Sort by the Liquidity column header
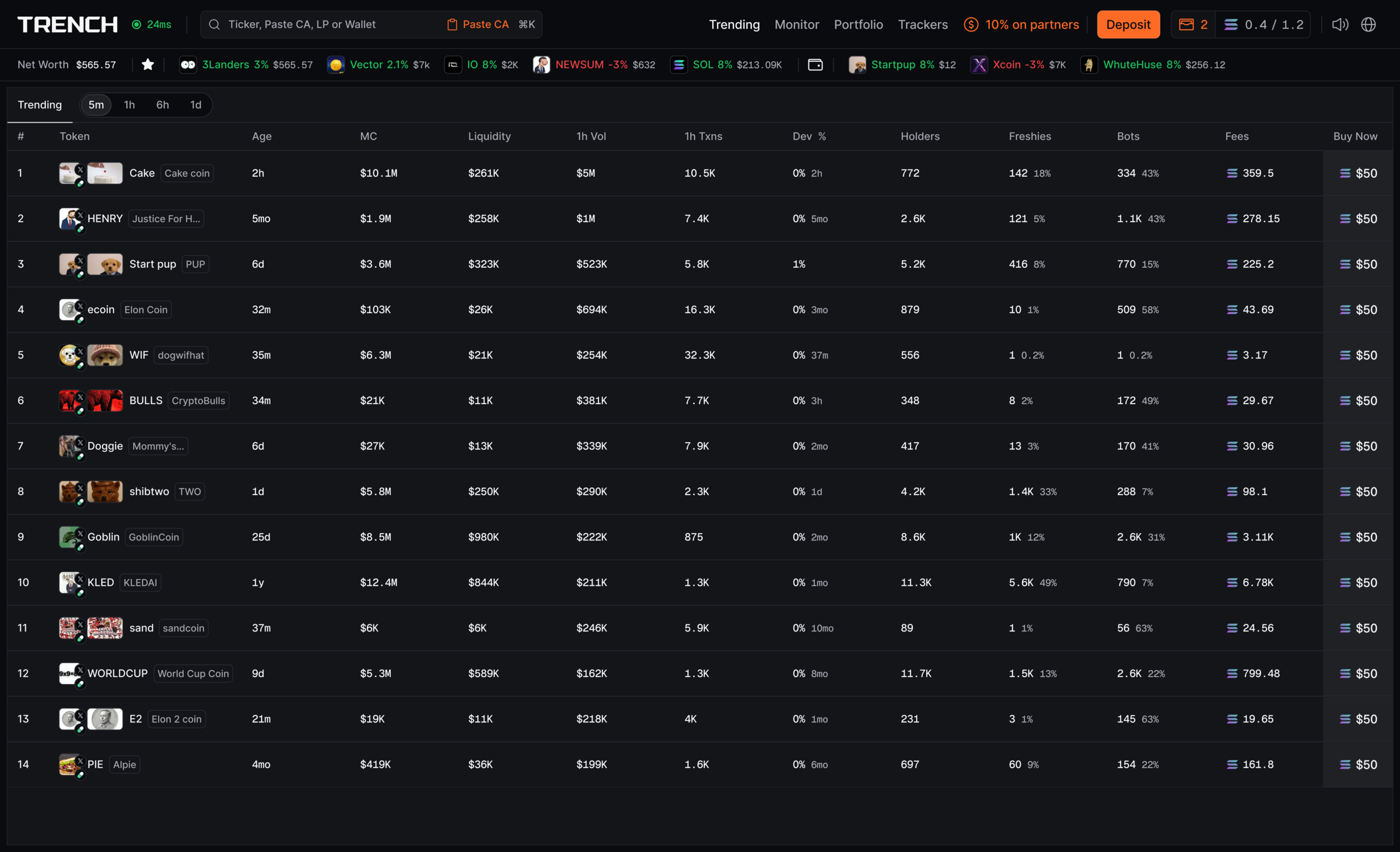Viewport: 1400px width, 852px height. point(489,136)
